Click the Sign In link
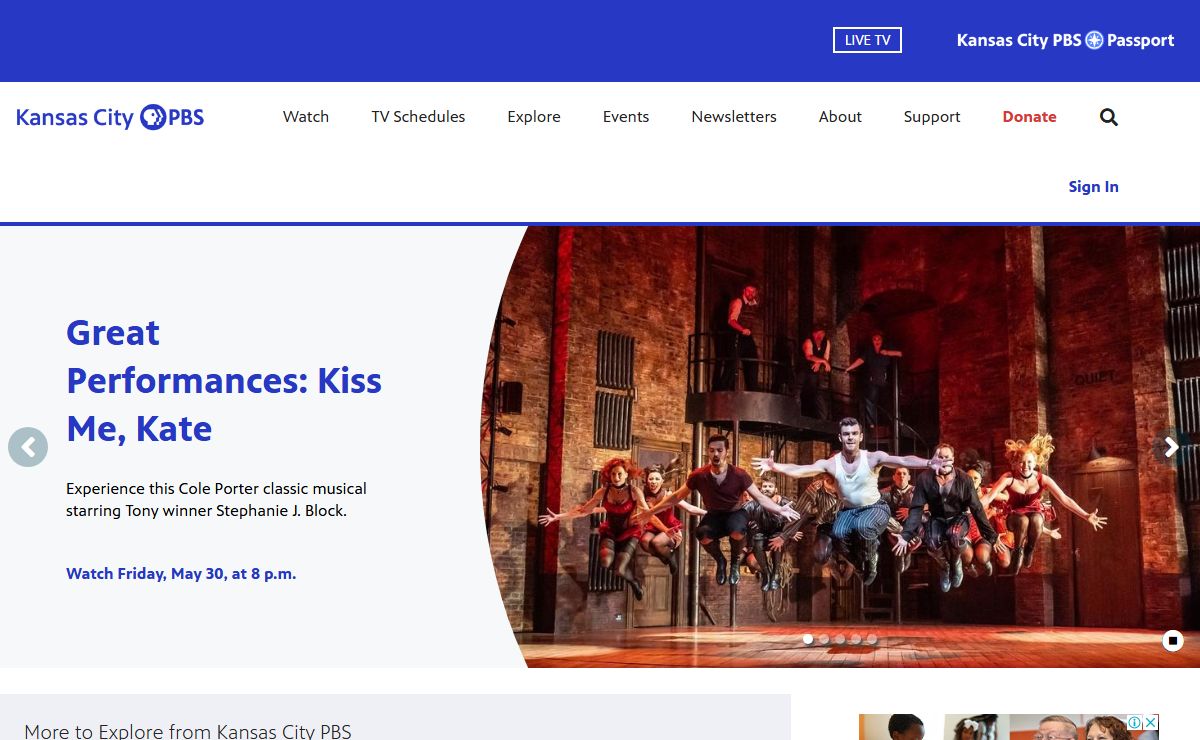 tap(1093, 187)
